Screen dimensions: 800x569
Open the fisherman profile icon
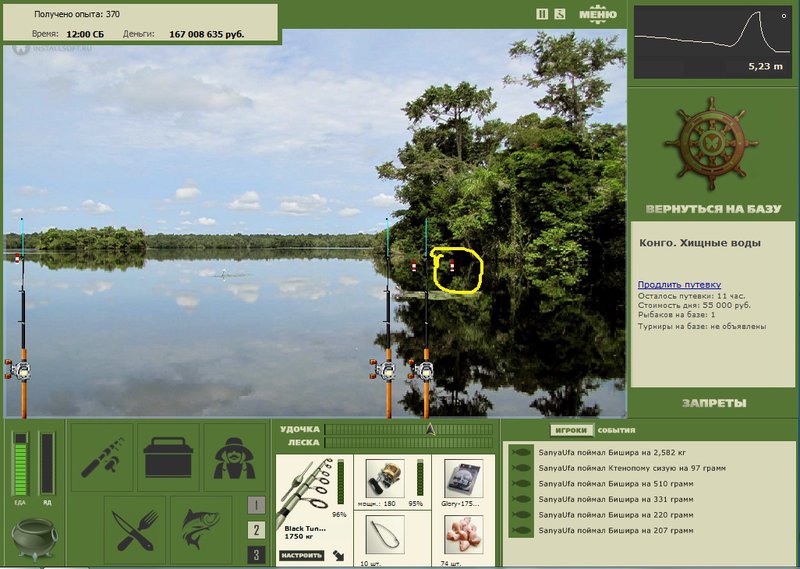(x=234, y=456)
